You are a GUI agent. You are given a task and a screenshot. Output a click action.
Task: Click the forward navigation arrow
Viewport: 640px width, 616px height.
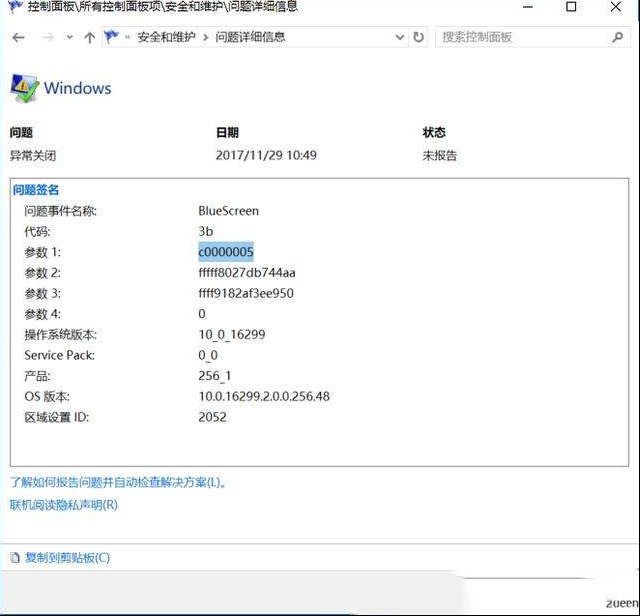point(48,38)
